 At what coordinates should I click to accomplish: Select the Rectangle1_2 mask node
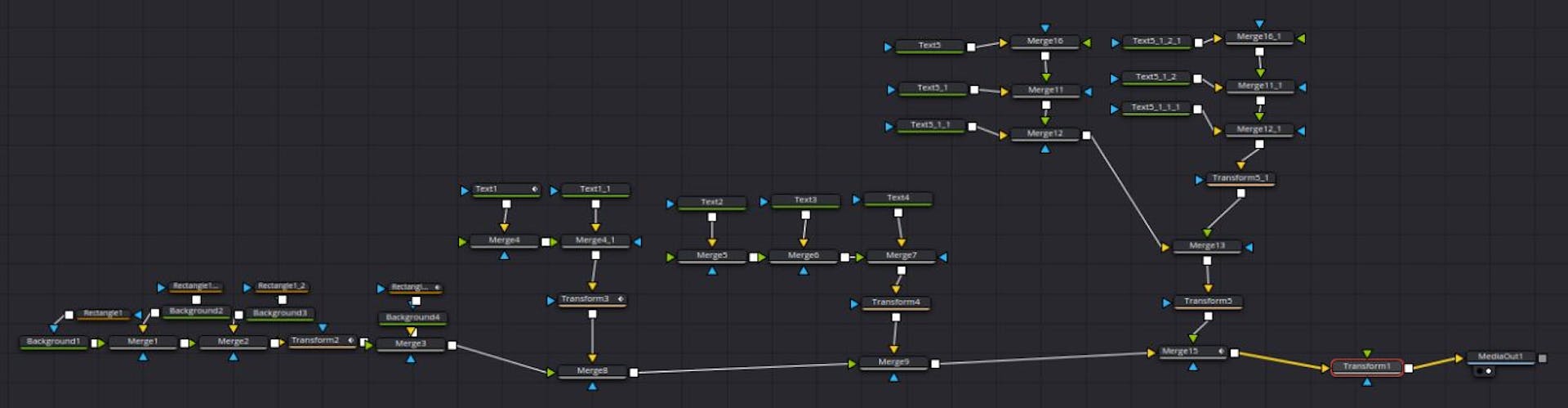(281, 286)
